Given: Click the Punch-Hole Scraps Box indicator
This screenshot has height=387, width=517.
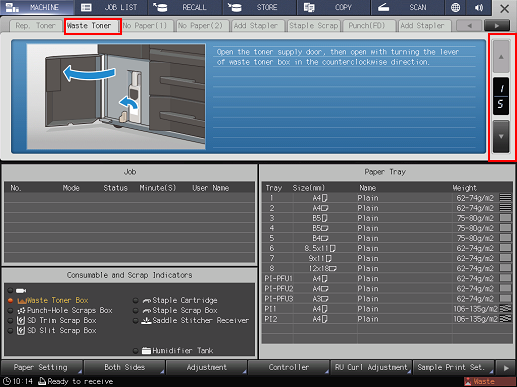Looking at the screenshot, I should pos(65,310).
